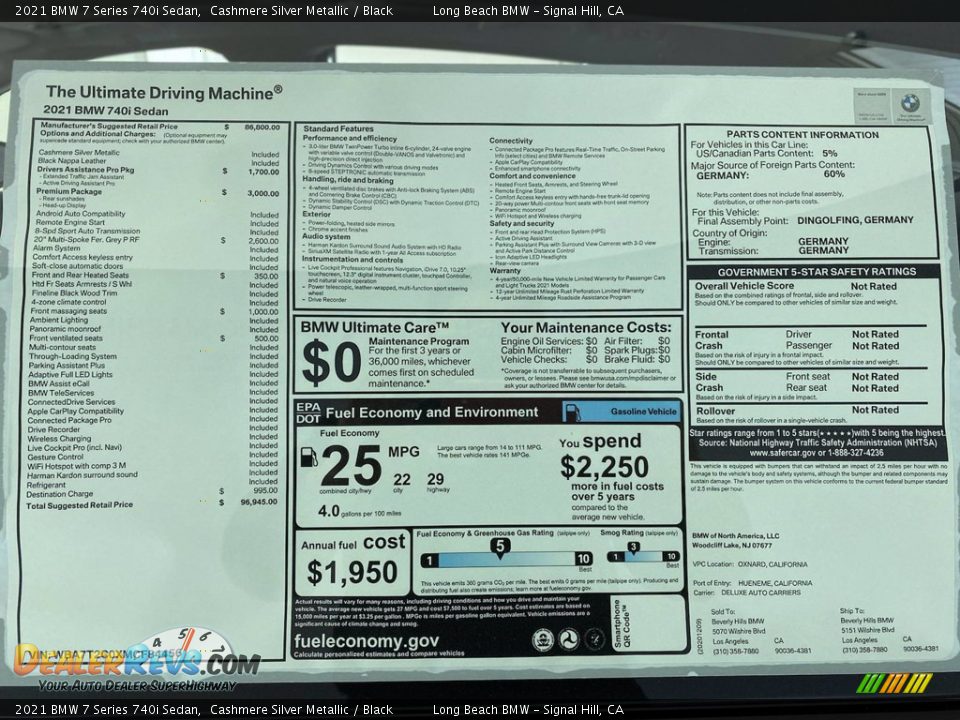Click '2021 BMW 740i Sedan' subtitle on sticker
The image size is (960, 720).
[x=105, y=111]
